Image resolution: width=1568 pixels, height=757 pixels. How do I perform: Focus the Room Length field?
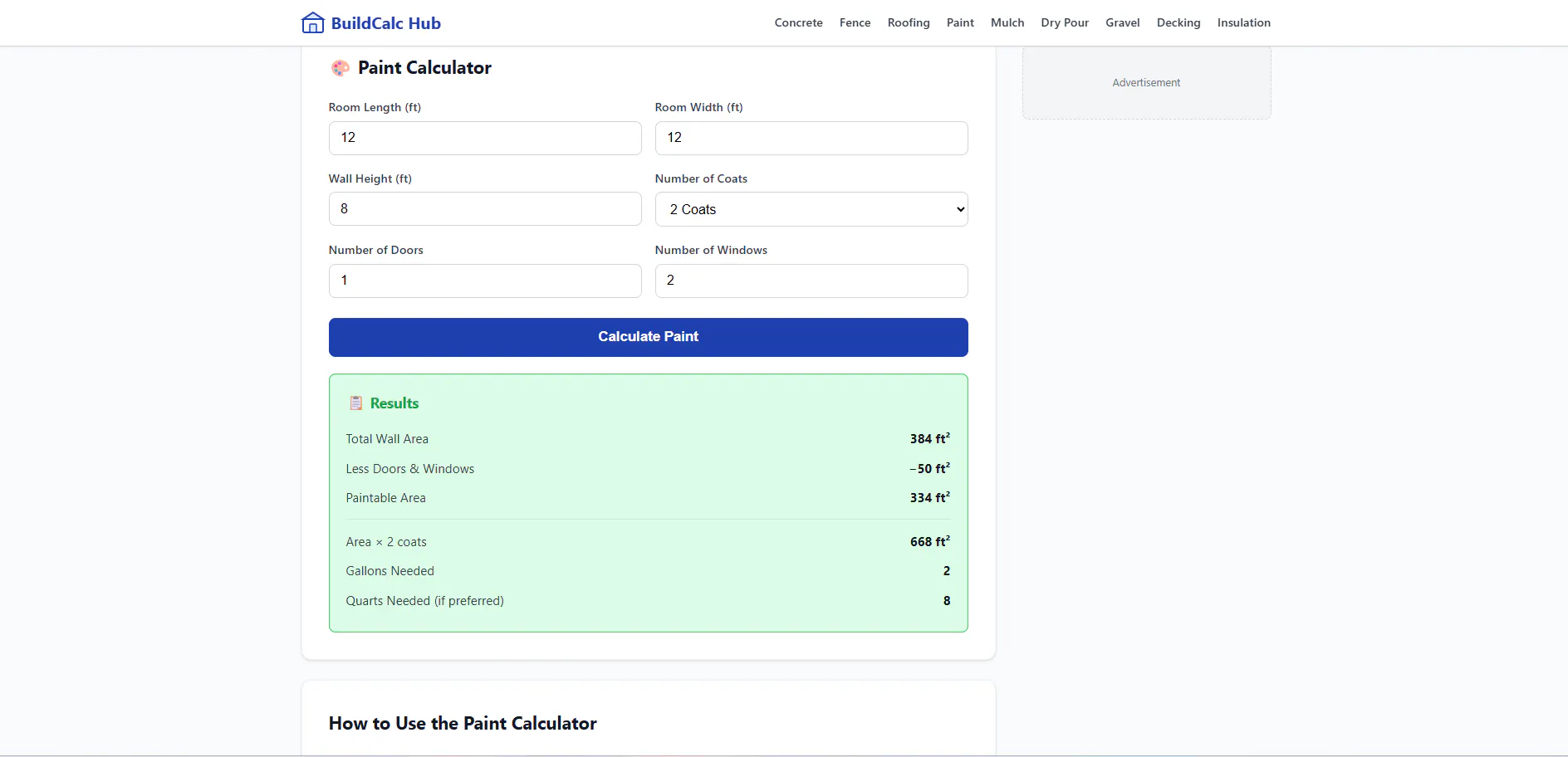click(485, 138)
